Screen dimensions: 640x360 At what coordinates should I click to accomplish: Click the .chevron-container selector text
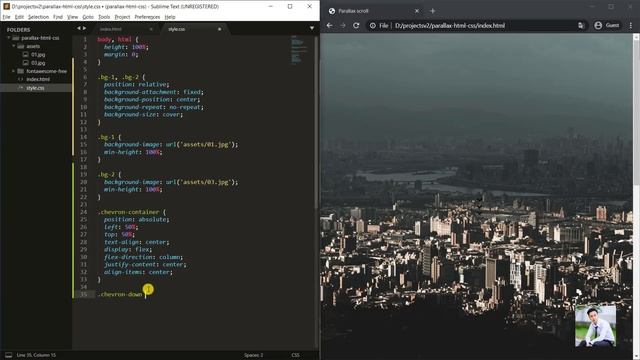coord(129,212)
